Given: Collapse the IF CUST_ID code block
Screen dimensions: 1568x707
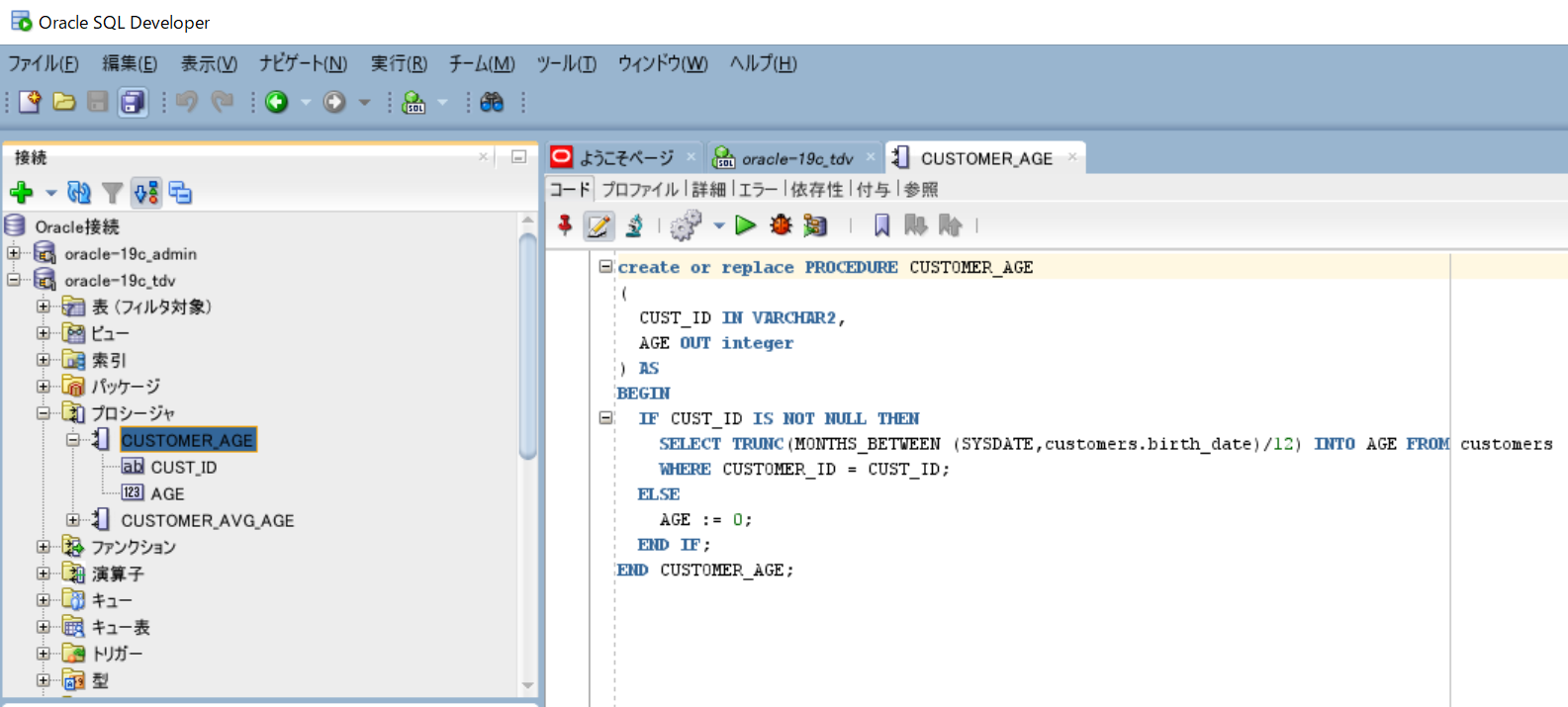Looking at the screenshot, I should [x=605, y=417].
